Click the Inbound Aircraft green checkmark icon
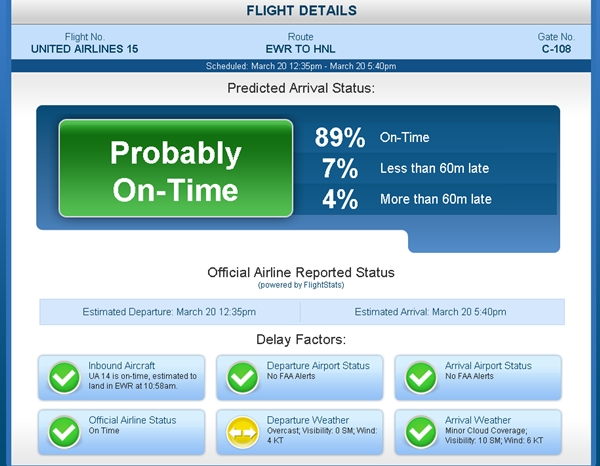The width and height of the screenshot is (600, 466). point(65,378)
